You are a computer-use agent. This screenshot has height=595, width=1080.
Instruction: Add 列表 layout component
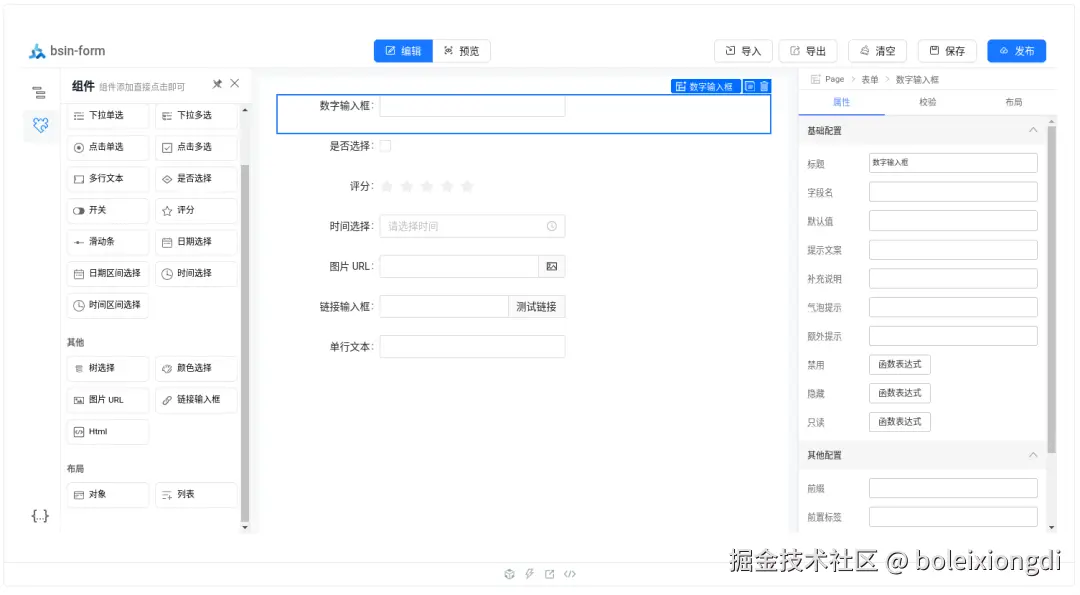tap(196, 495)
